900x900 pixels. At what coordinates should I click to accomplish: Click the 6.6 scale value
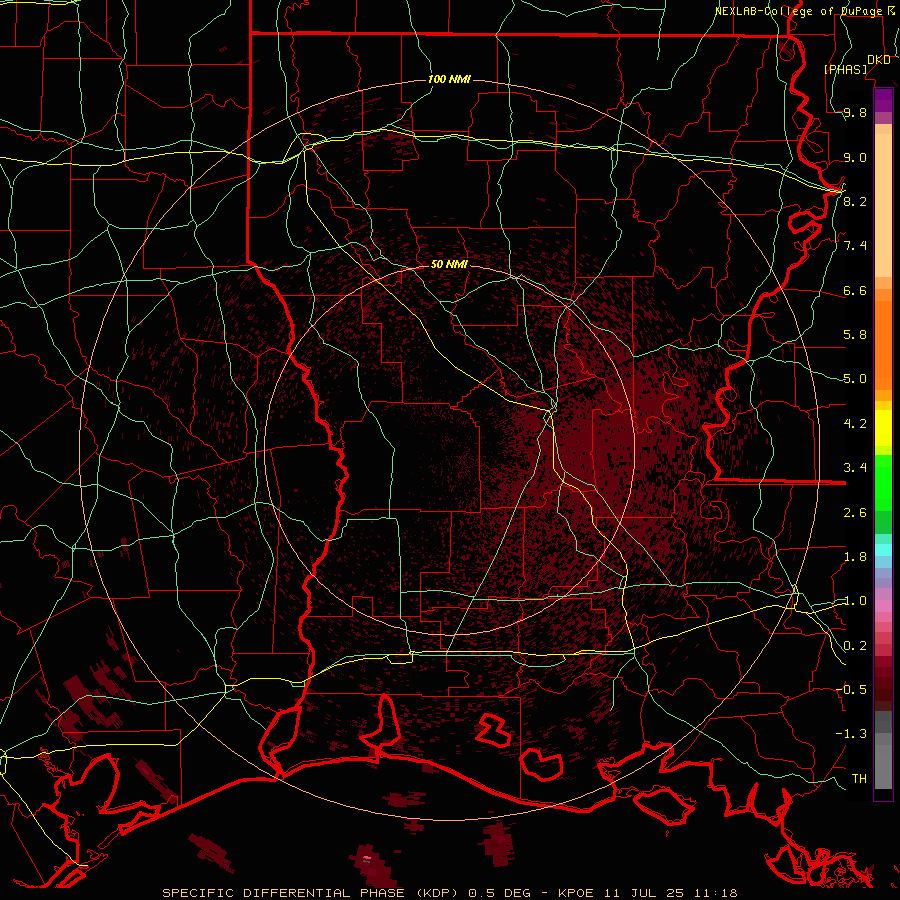(855, 290)
